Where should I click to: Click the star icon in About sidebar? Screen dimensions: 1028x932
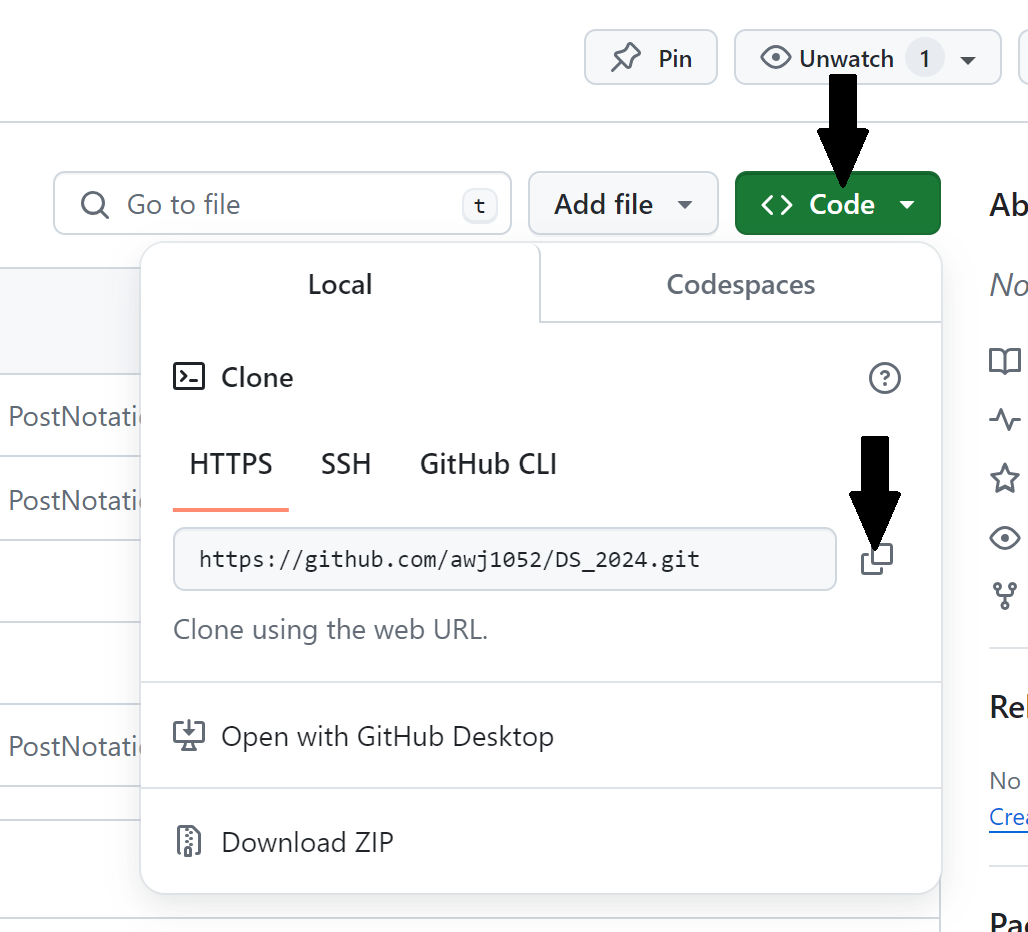(1005, 478)
